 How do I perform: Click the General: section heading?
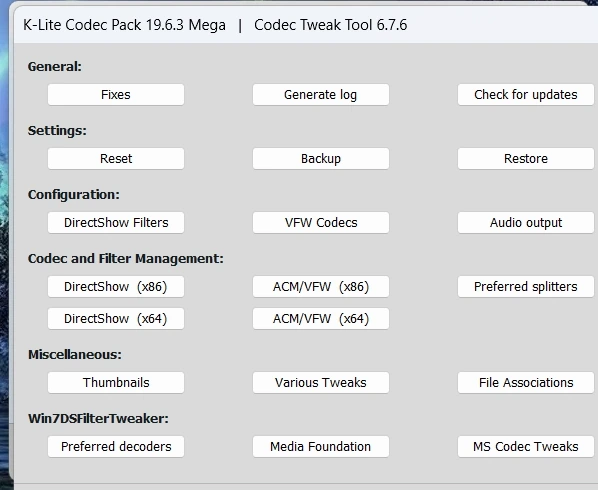pyautogui.click(x=55, y=67)
